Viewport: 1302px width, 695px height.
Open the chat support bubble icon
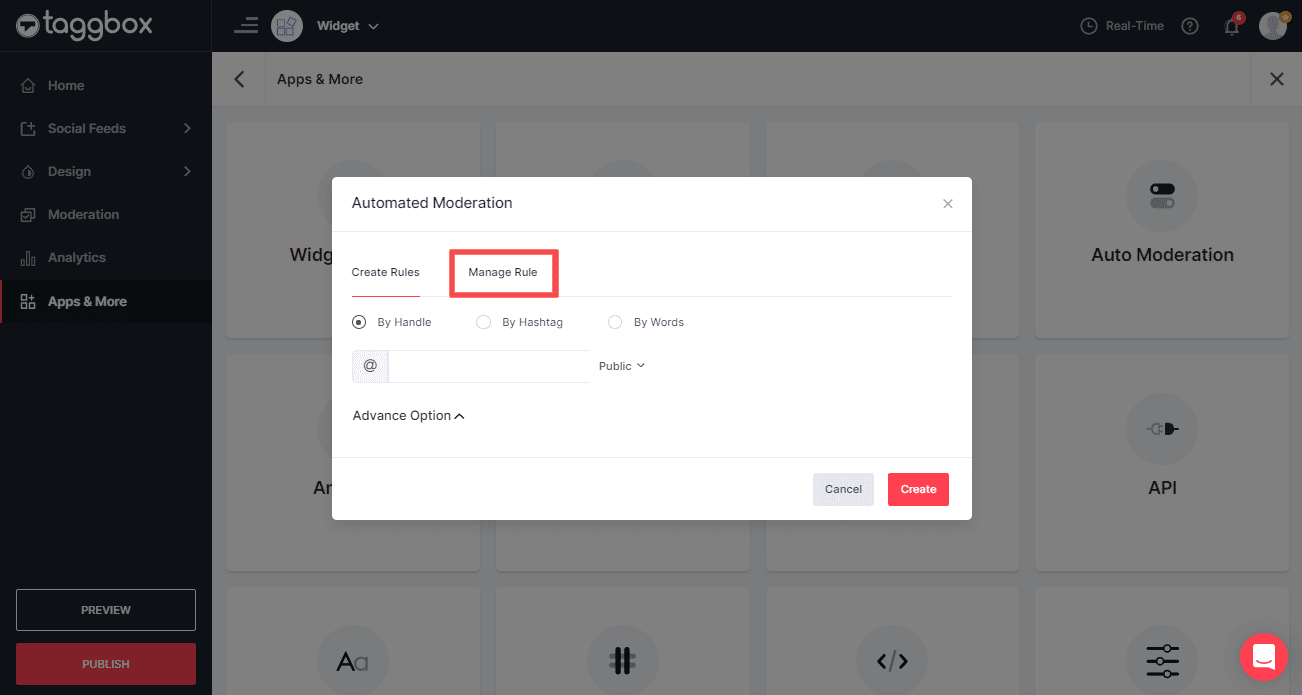point(1263,657)
